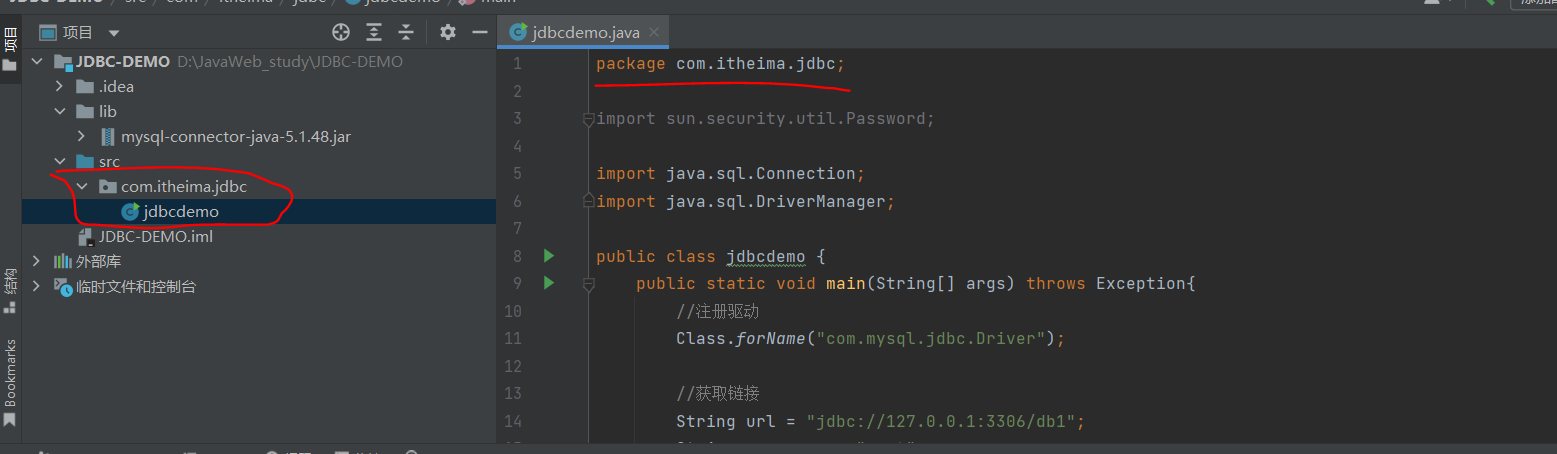Select the src folder in project tree
Screen dimensions: 1557x454
click(259, 162)
